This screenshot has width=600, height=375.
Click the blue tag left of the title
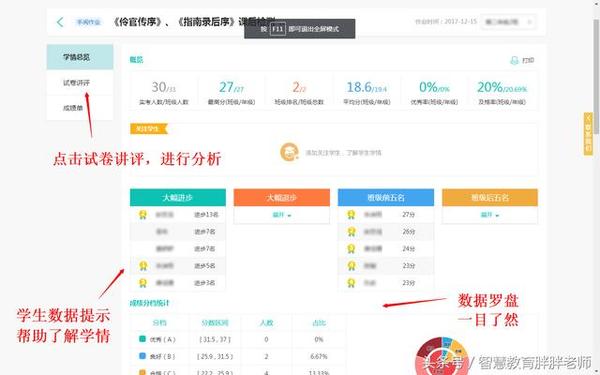[x=88, y=22]
